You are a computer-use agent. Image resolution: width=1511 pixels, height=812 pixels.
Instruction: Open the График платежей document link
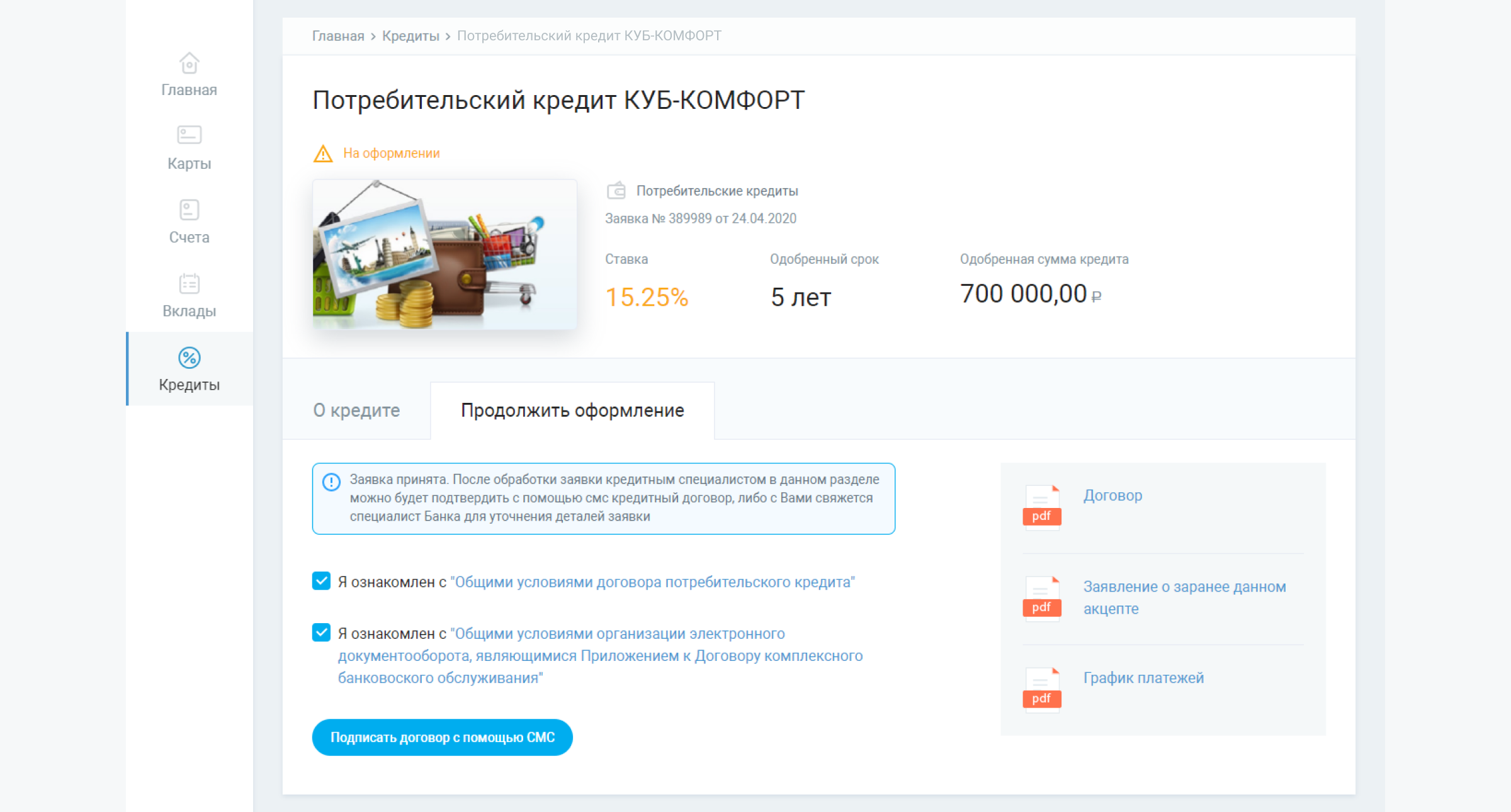[x=1143, y=678]
